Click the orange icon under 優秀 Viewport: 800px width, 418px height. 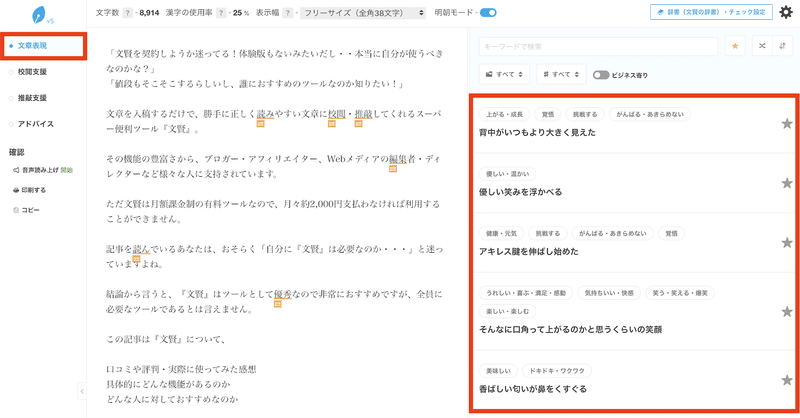coord(278,304)
